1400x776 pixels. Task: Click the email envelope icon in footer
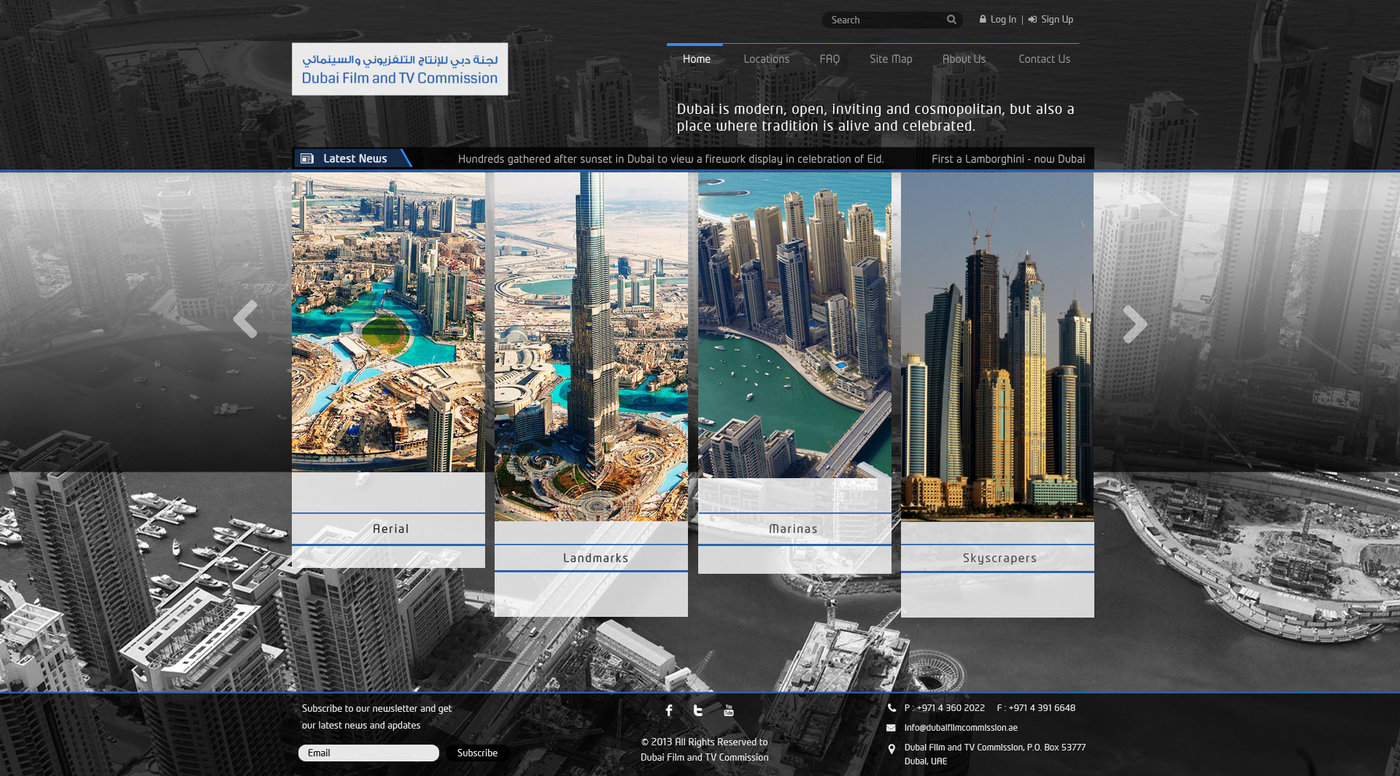891,728
